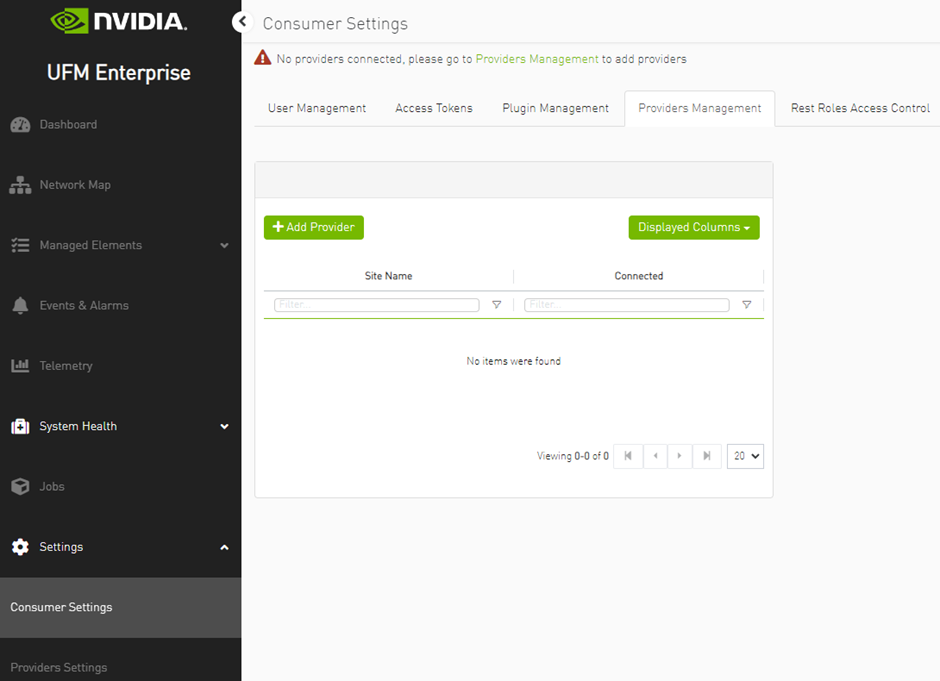
Task: Open the Plugin Management tab
Action: tap(555, 108)
